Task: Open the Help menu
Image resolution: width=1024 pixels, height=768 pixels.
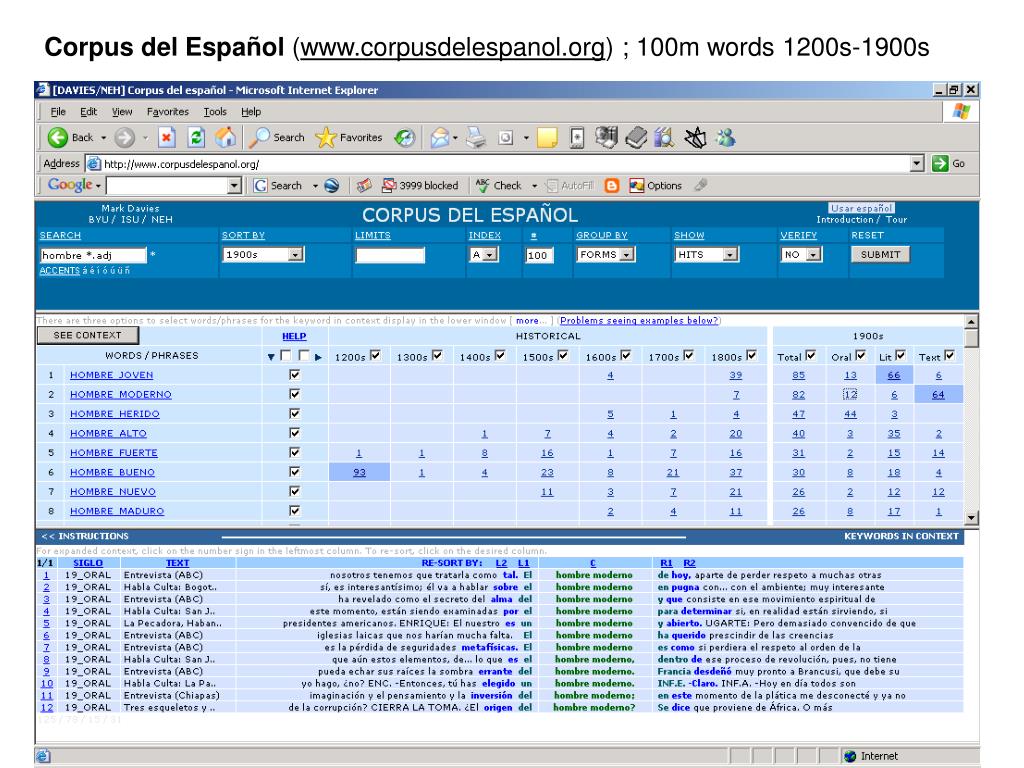Action: 251,112
